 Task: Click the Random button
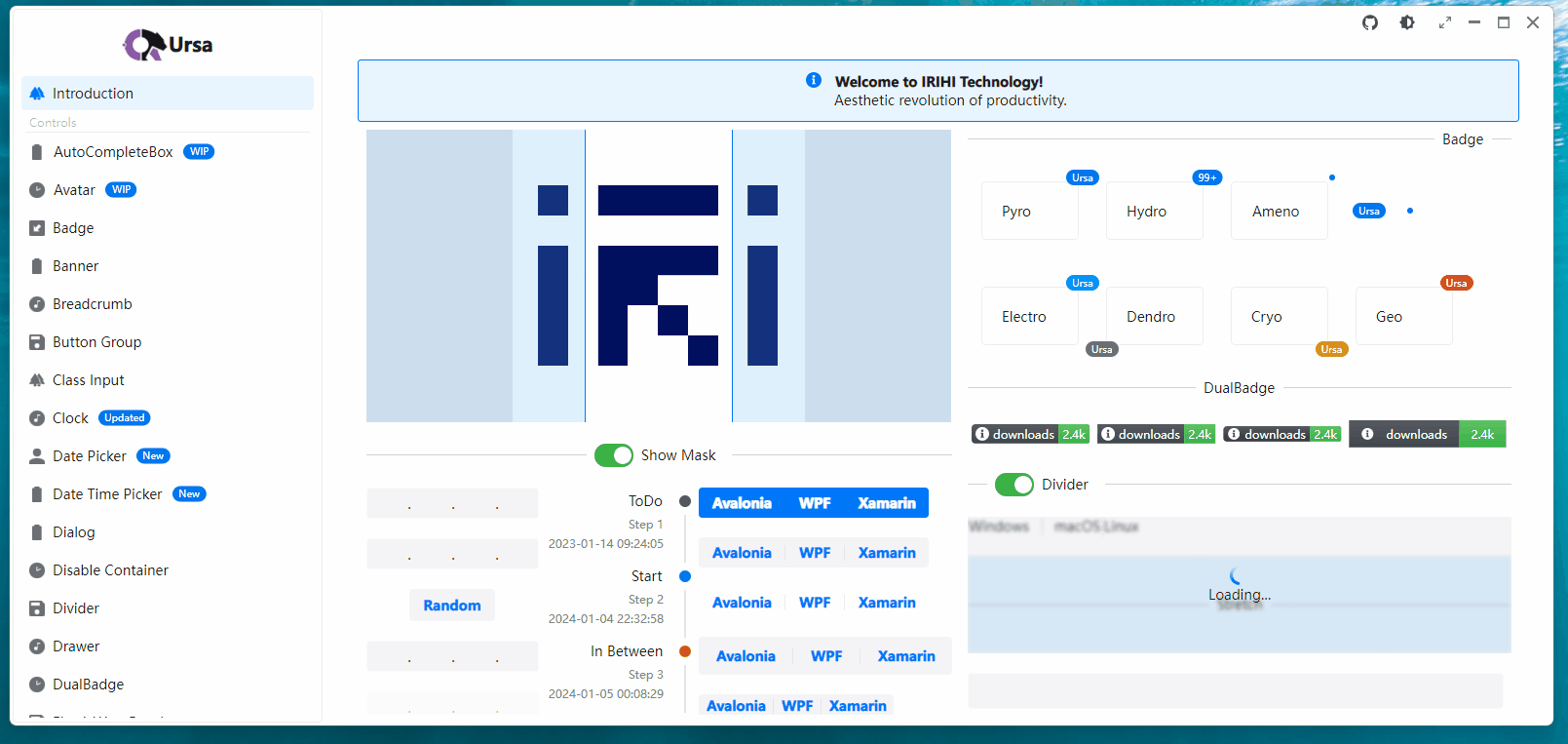(452, 606)
